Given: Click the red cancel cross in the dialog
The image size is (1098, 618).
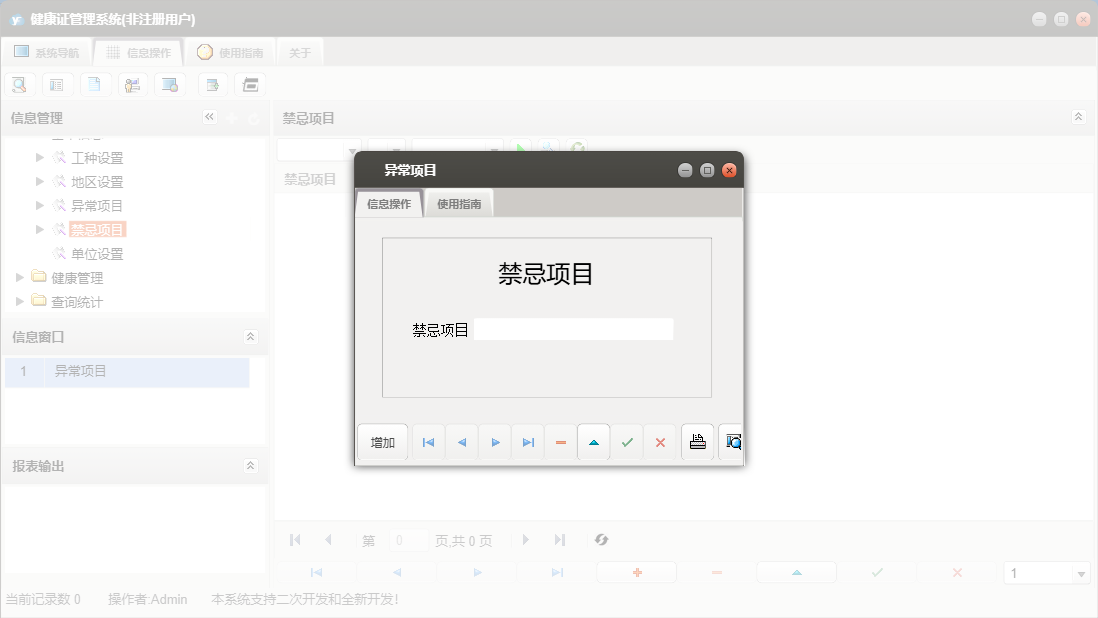Looking at the screenshot, I should (x=661, y=442).
